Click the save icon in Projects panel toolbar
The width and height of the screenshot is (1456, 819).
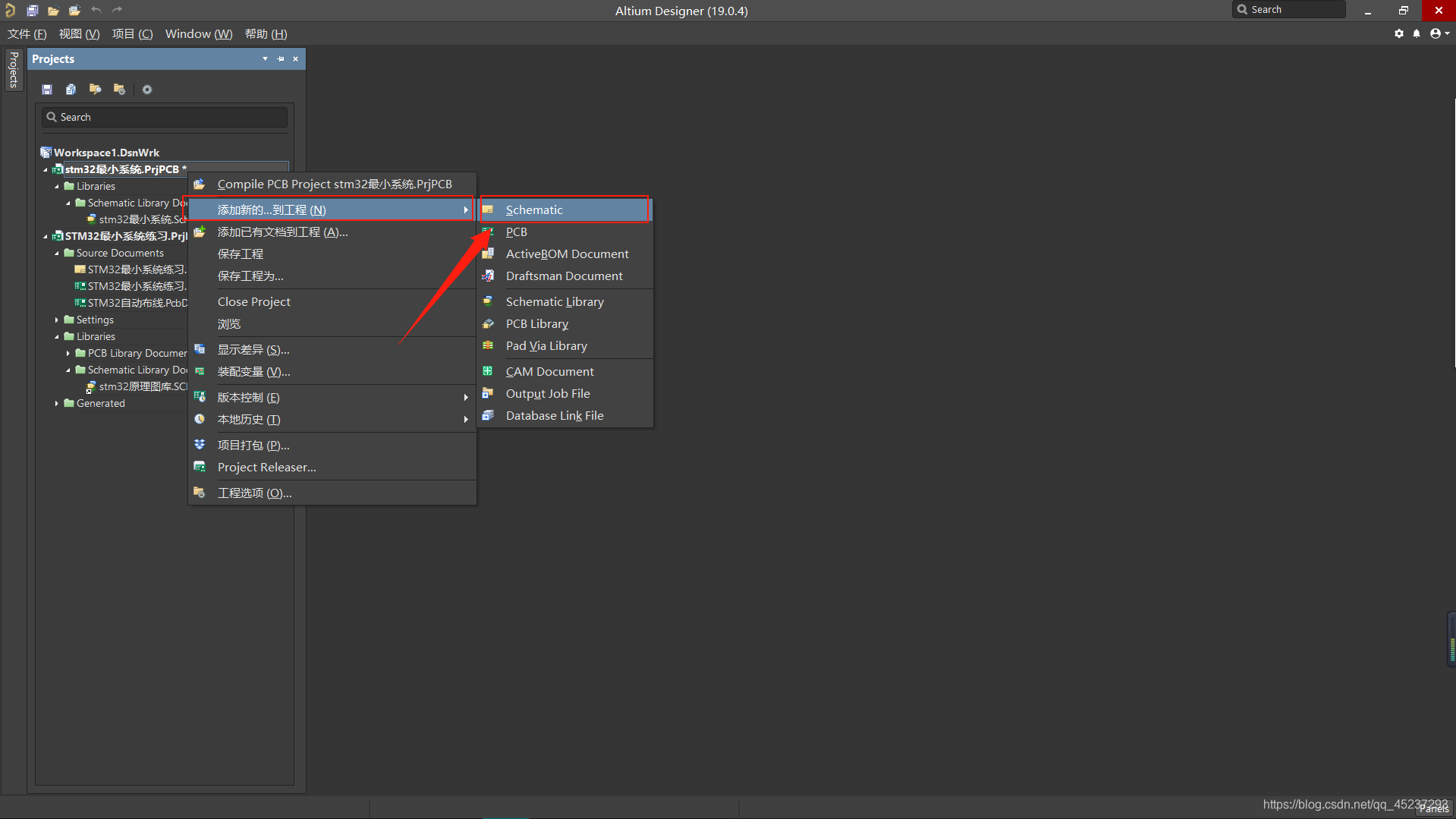coord(47,90)
